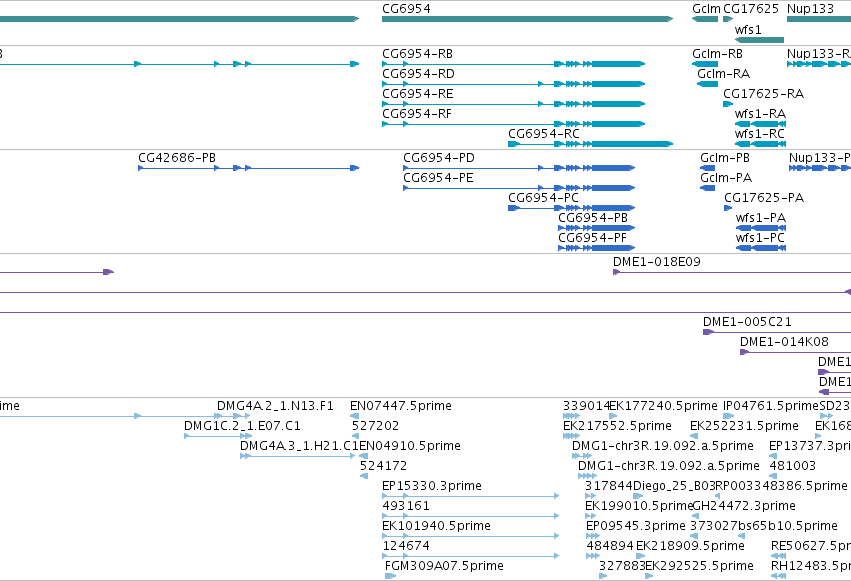
Task: Select Gclm-RB transcript label
Action: pos(717,54)
